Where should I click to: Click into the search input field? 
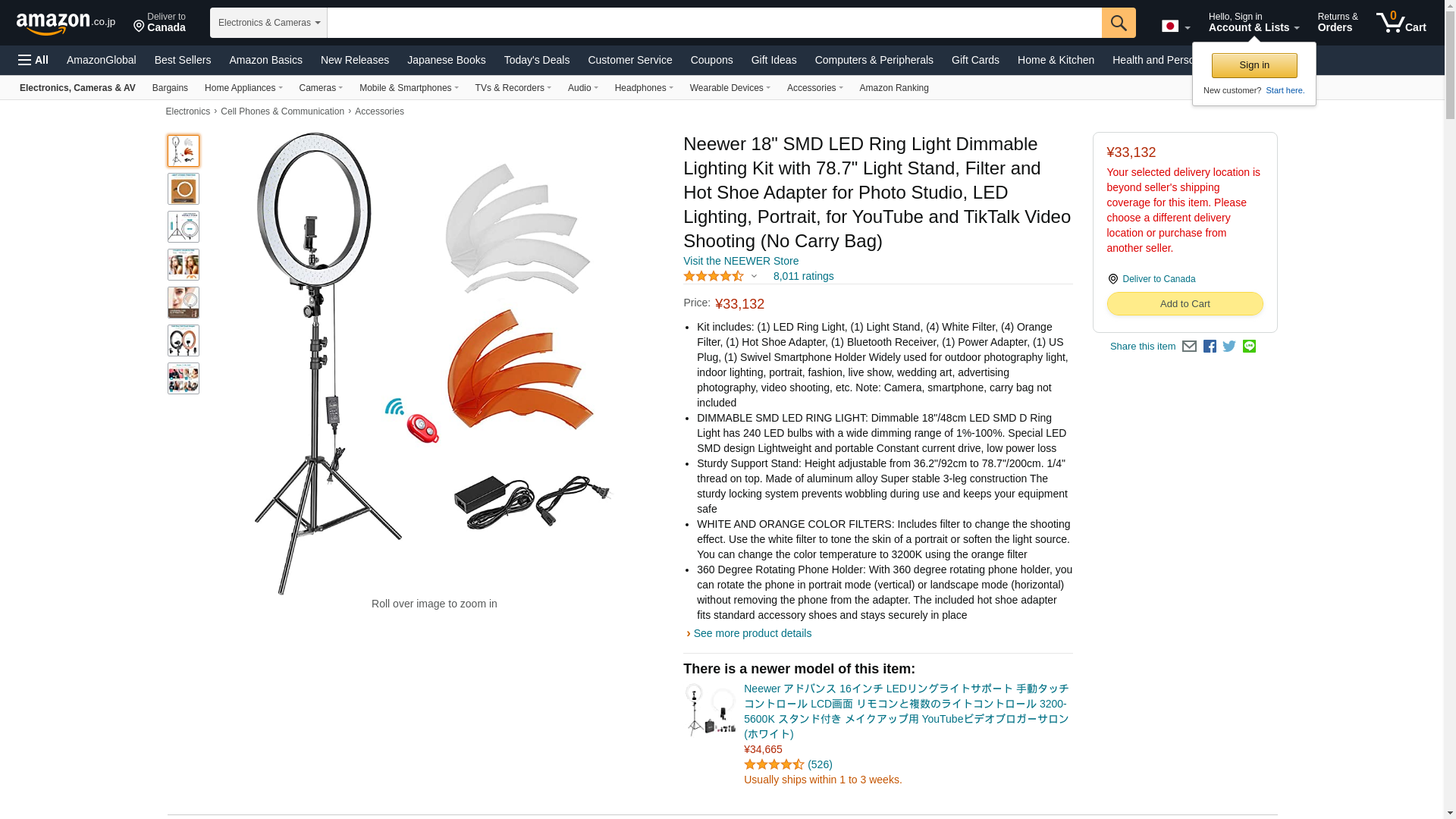pyautogui.click(x=714, y=23)
